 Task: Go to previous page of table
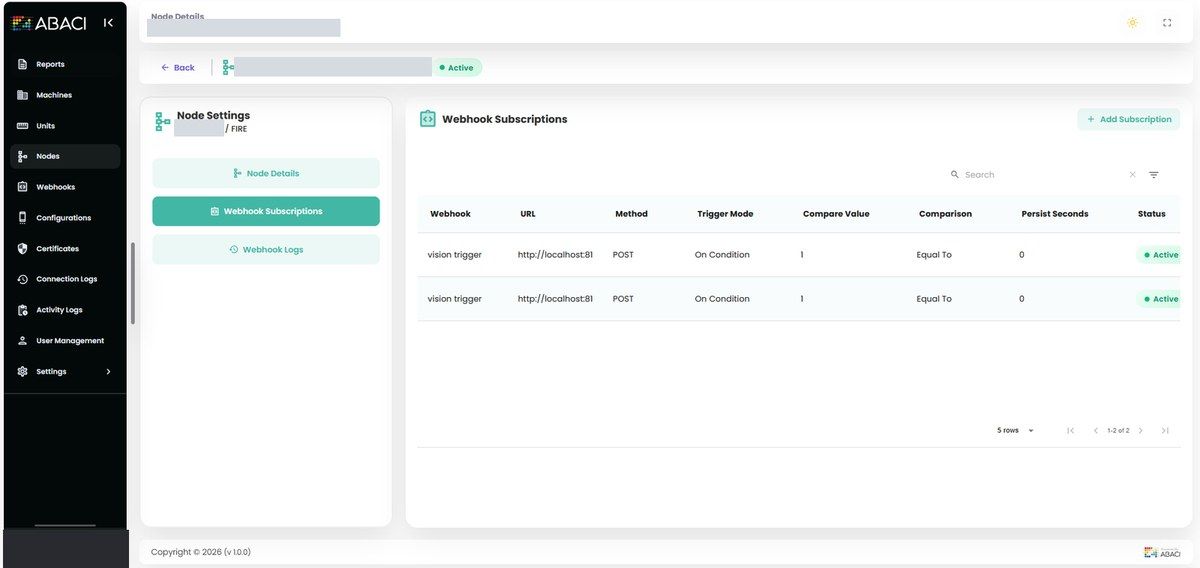(1096, 430)
